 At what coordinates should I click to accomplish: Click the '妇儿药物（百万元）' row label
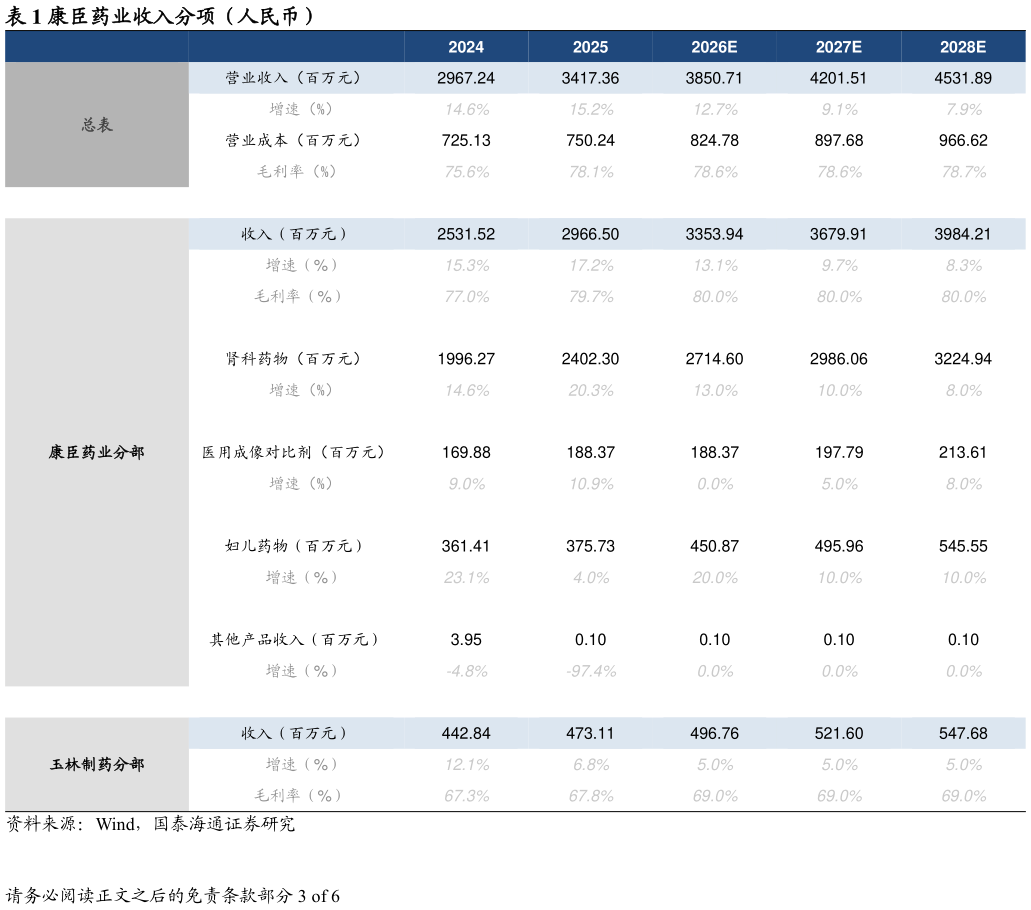point(293,546)
